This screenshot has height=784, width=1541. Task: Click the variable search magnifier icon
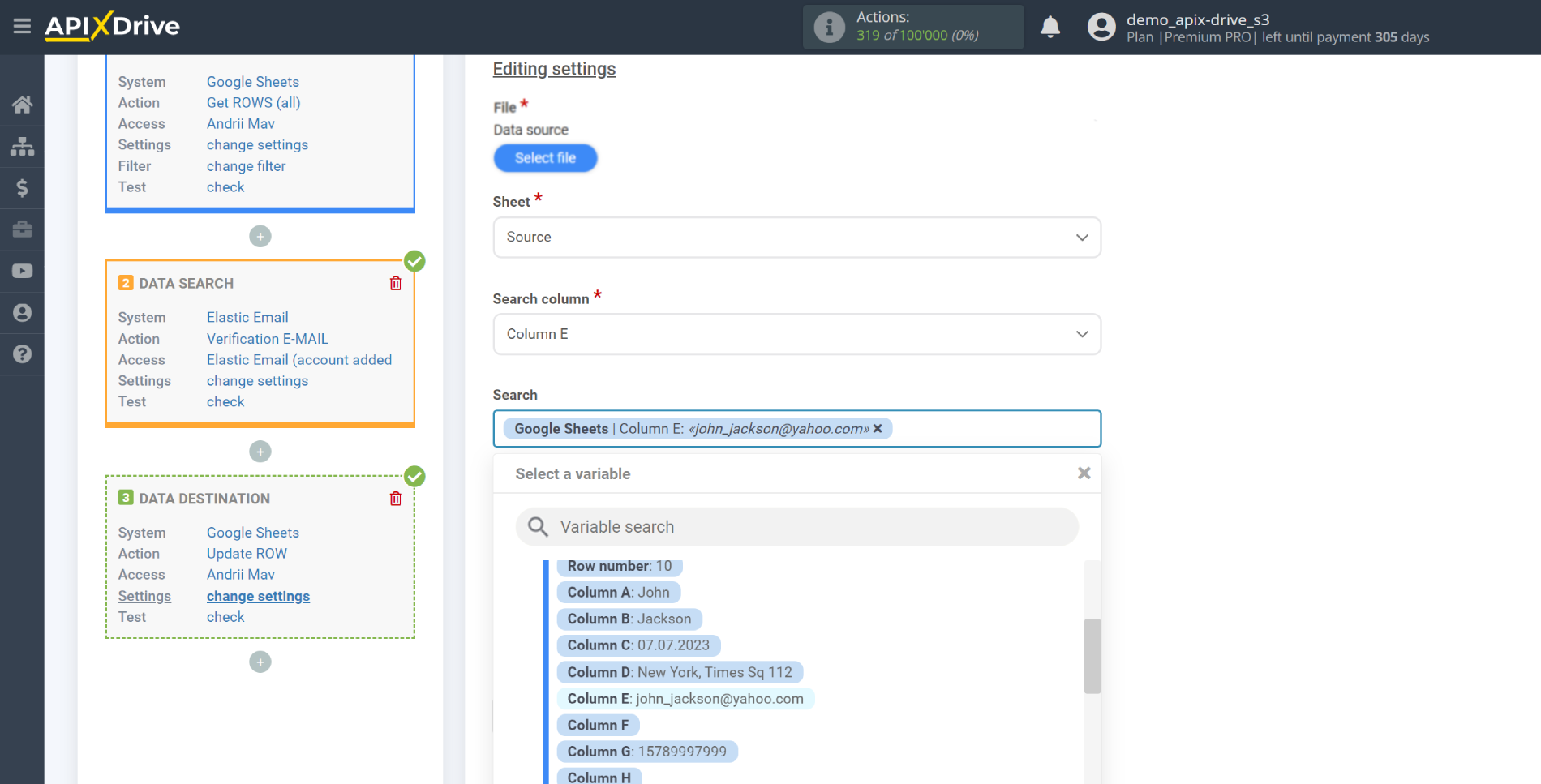[538, 527]
